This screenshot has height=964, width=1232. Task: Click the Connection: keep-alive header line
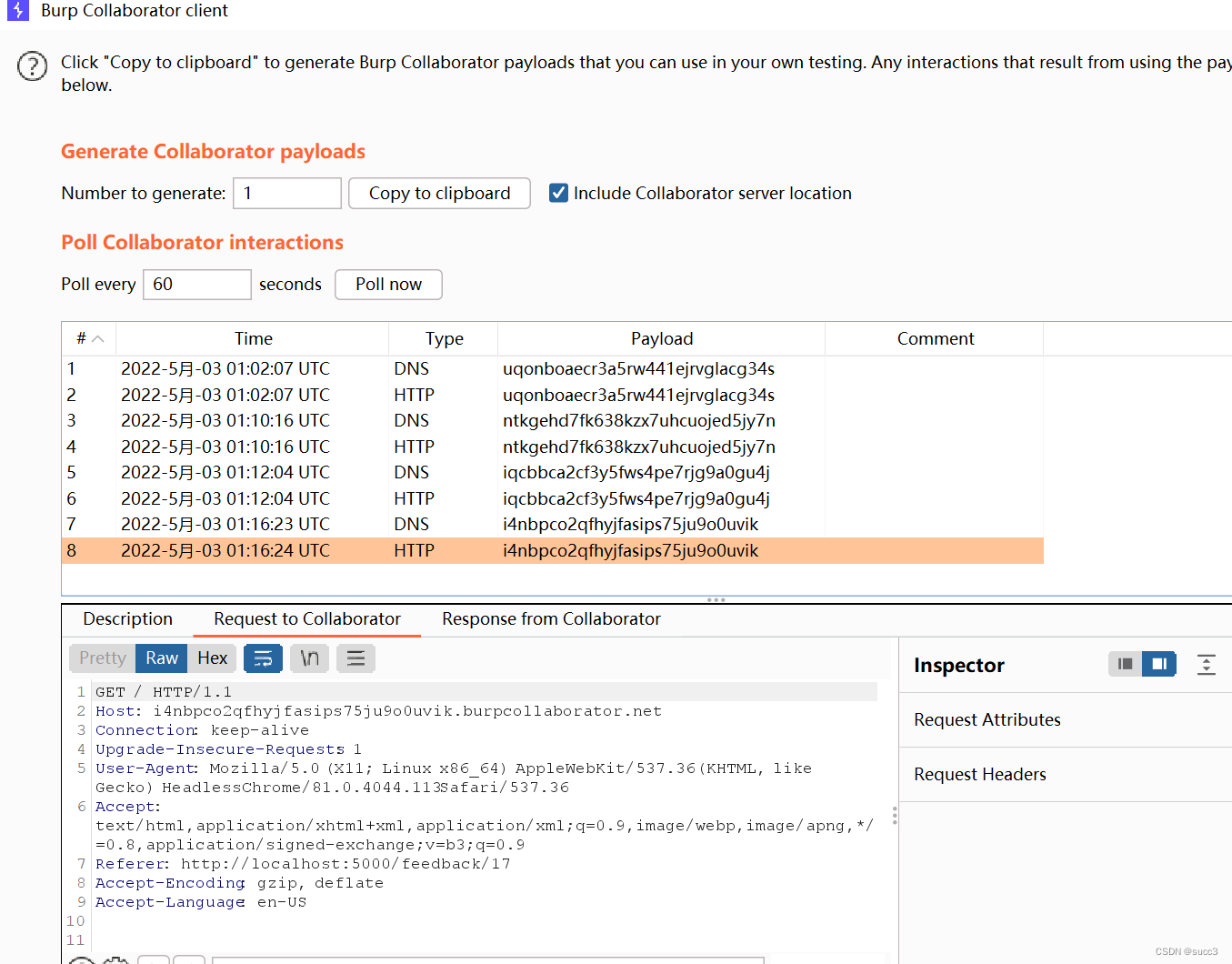pyautogui.click(x=202, y=730)
